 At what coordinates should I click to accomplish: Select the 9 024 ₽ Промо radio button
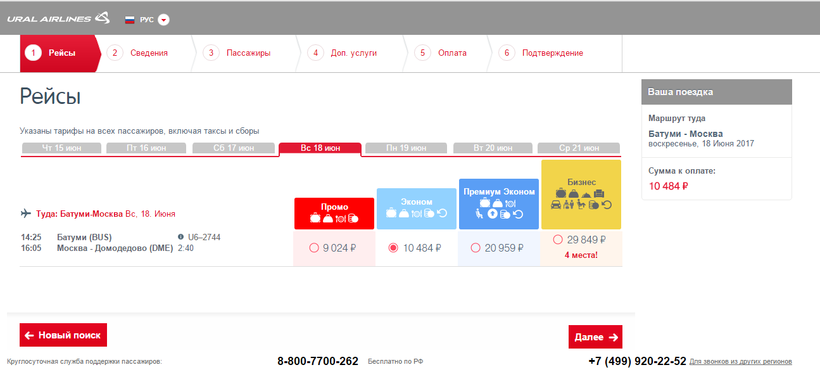tap(314, 248)
